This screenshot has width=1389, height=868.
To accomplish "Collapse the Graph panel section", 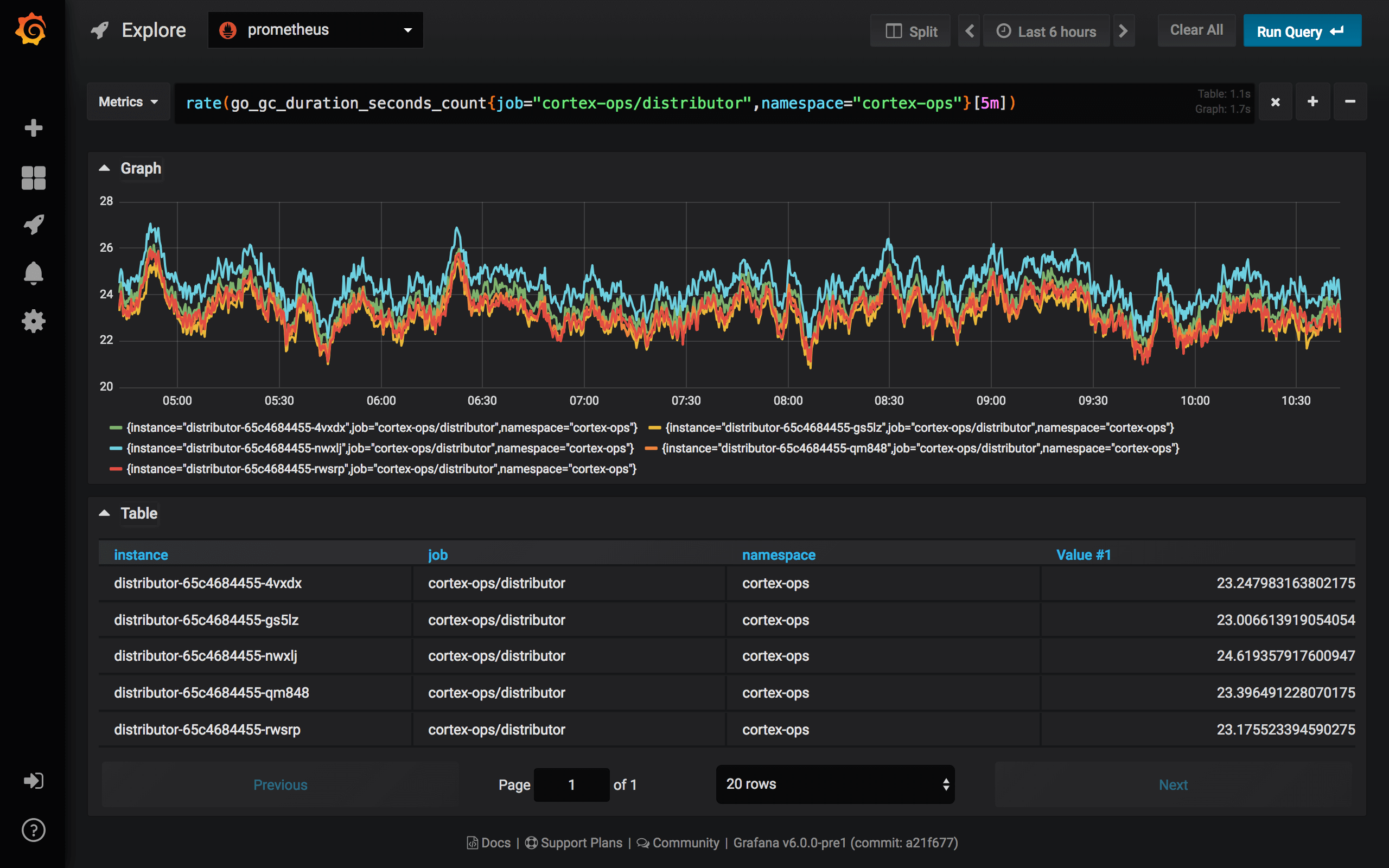I will (107, 168).
